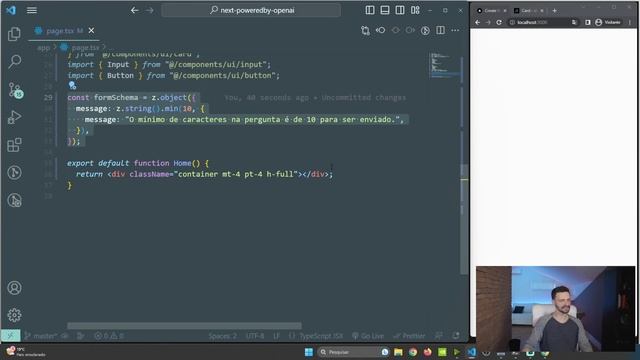Click the localhost address bar

pos(543,22)
